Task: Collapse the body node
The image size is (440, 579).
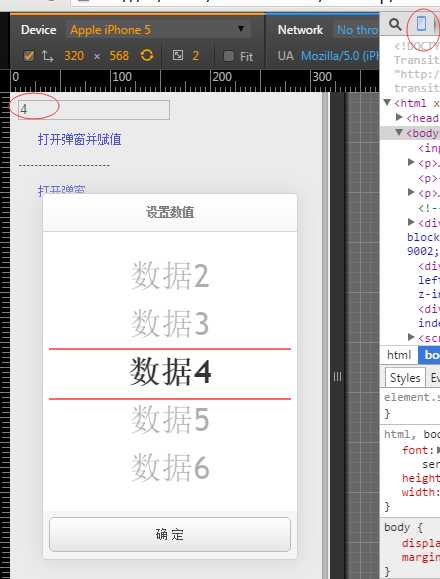Action: [x=399, y=132]
